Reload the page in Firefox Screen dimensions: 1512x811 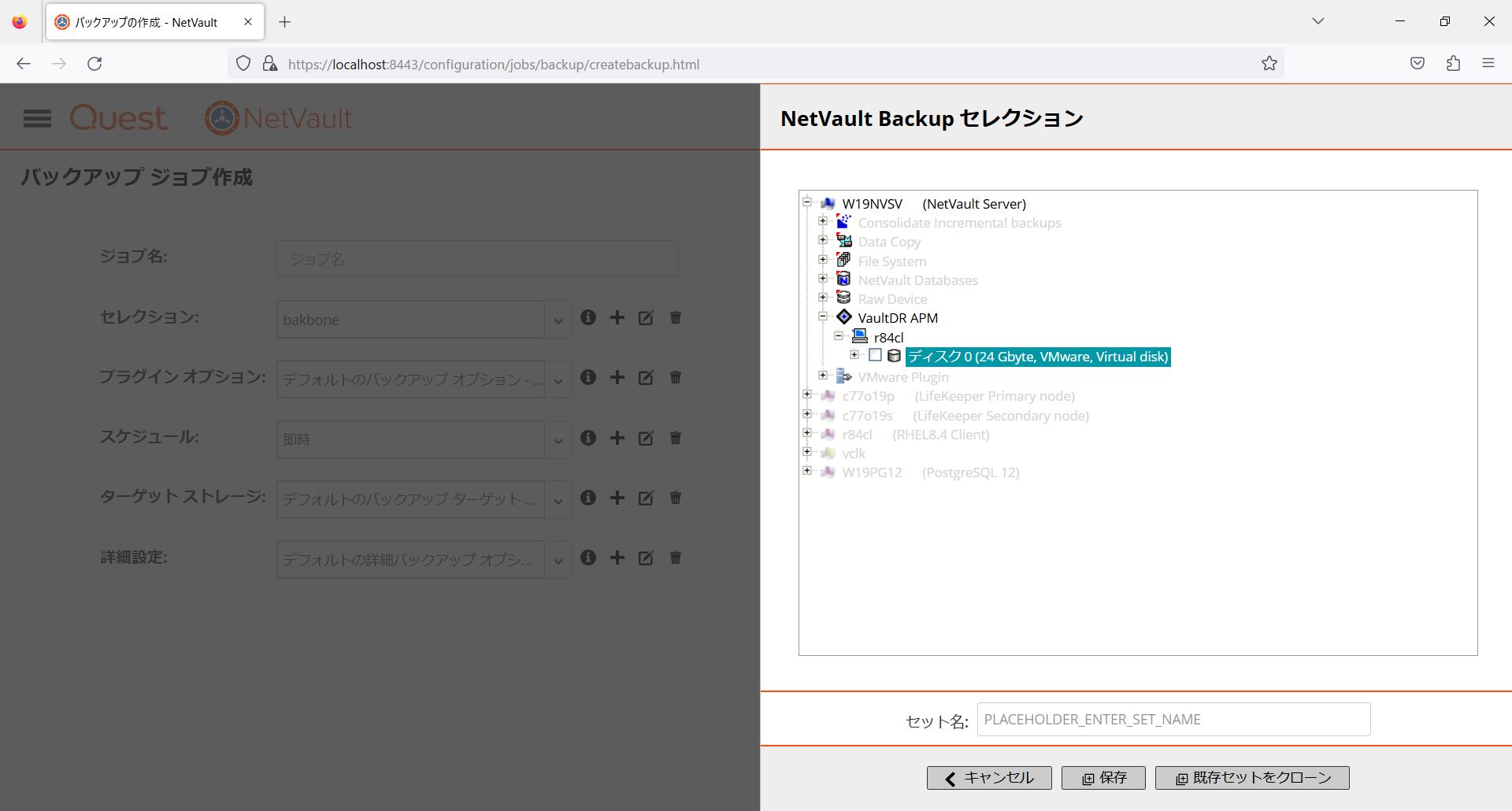pyautogui.click(x=94, y=64)
